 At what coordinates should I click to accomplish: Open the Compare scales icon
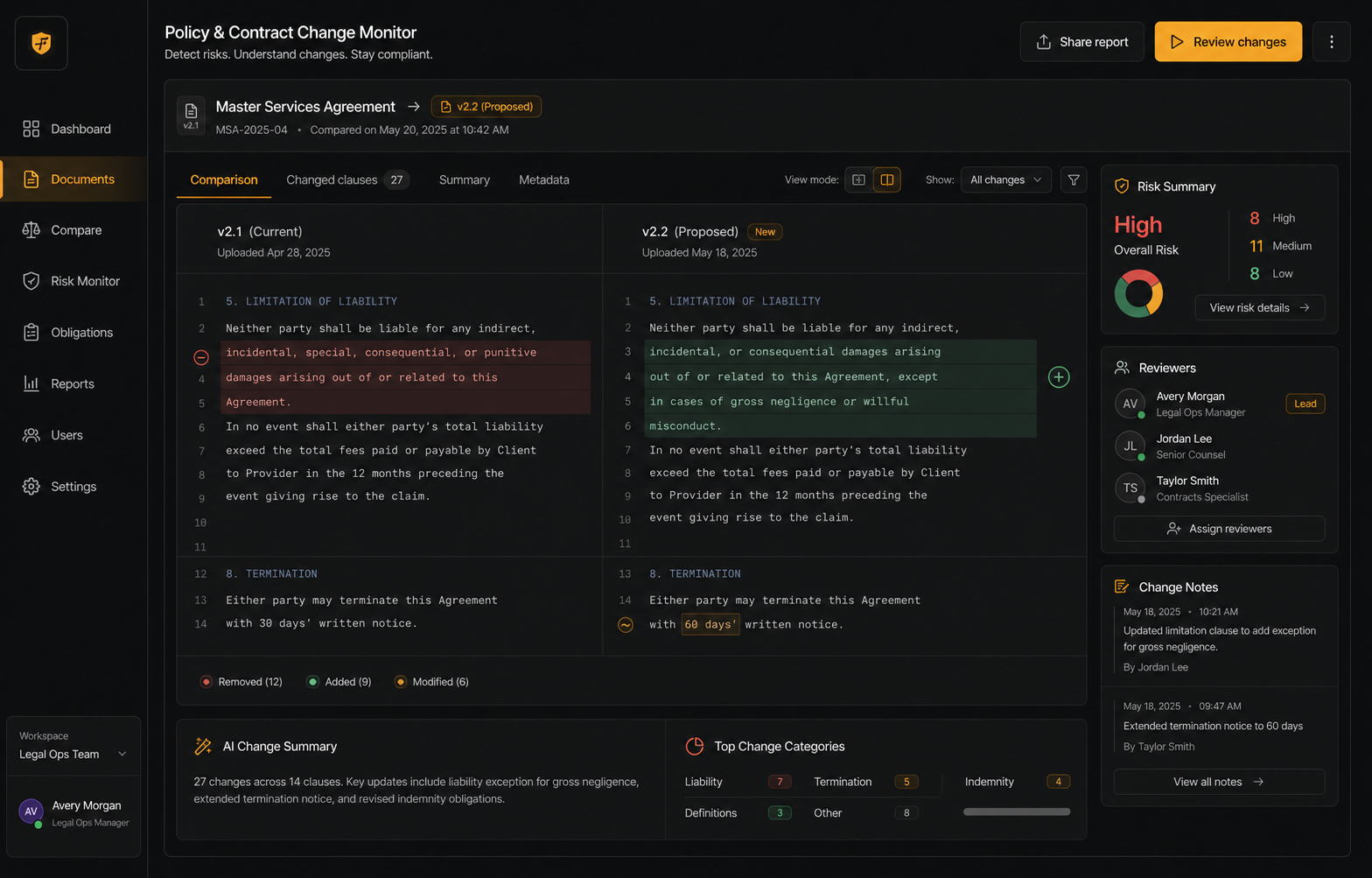click(x=31, y=230)
